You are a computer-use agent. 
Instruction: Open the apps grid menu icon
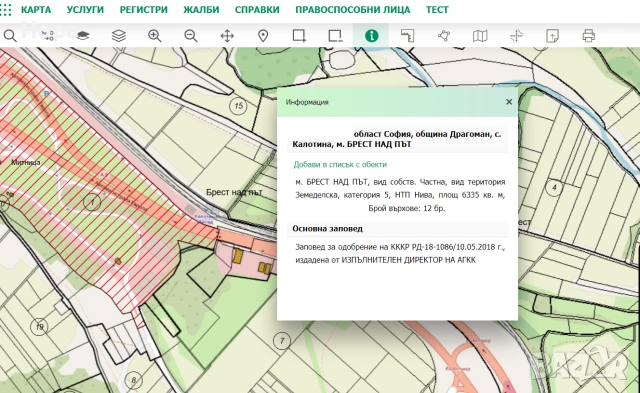(5, 10)
